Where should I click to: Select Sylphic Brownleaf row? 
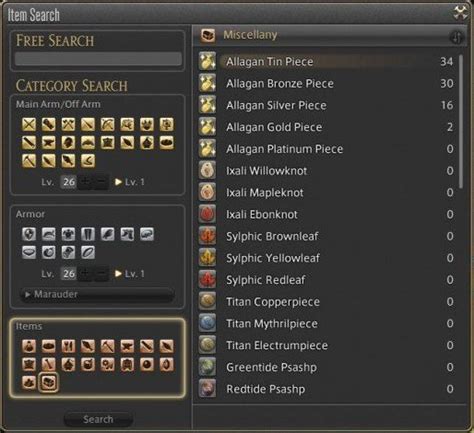click(327, 236)
